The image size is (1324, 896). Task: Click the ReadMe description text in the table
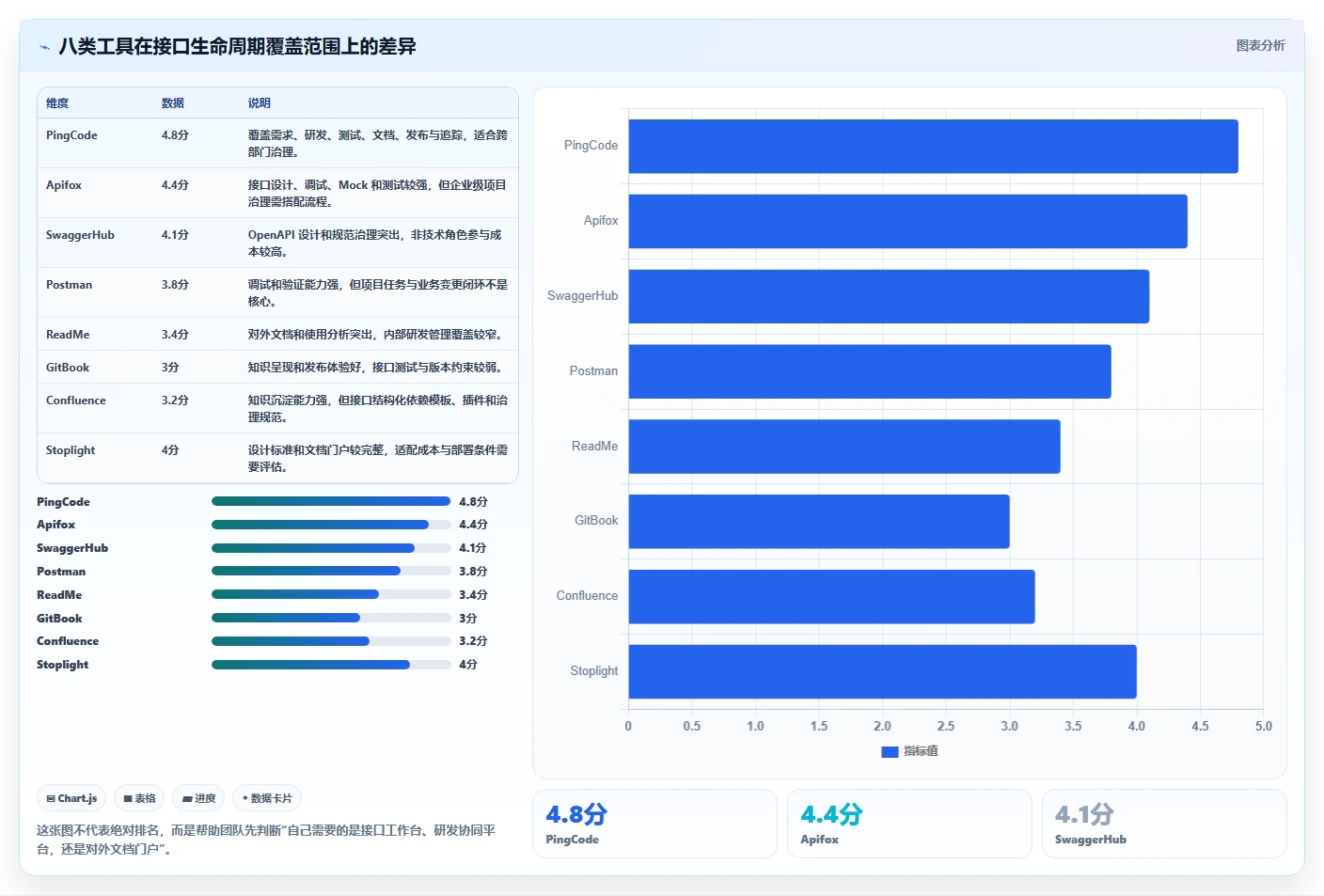coord(376,335)
